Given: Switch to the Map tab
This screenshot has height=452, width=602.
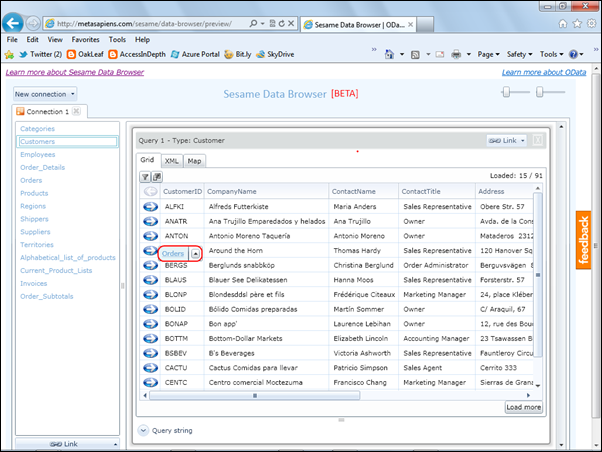Looking at the screenshot, I should tap(194, 160).
